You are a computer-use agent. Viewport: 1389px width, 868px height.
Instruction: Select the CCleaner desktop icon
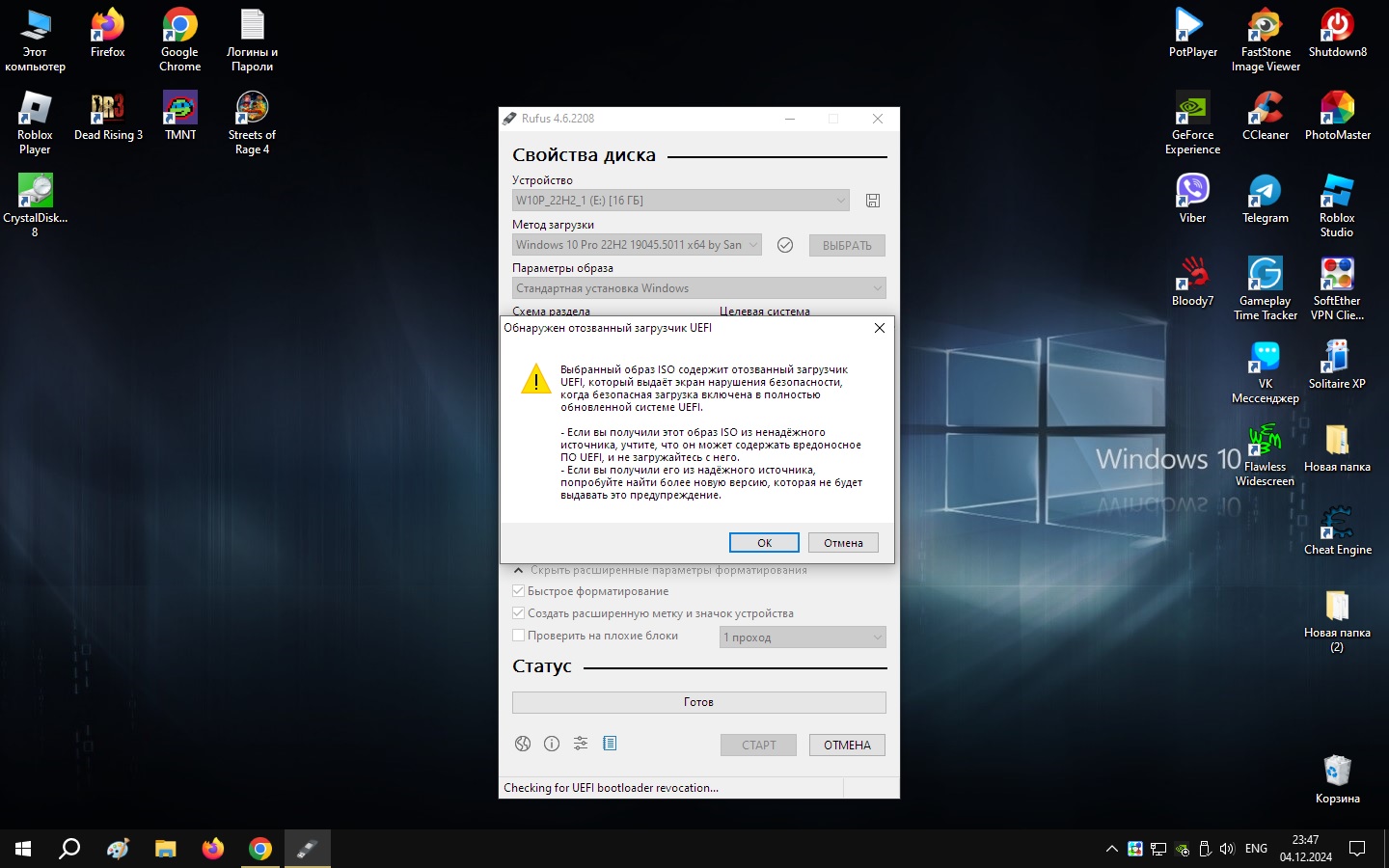pyautogui.click(x=1266, y=117)
